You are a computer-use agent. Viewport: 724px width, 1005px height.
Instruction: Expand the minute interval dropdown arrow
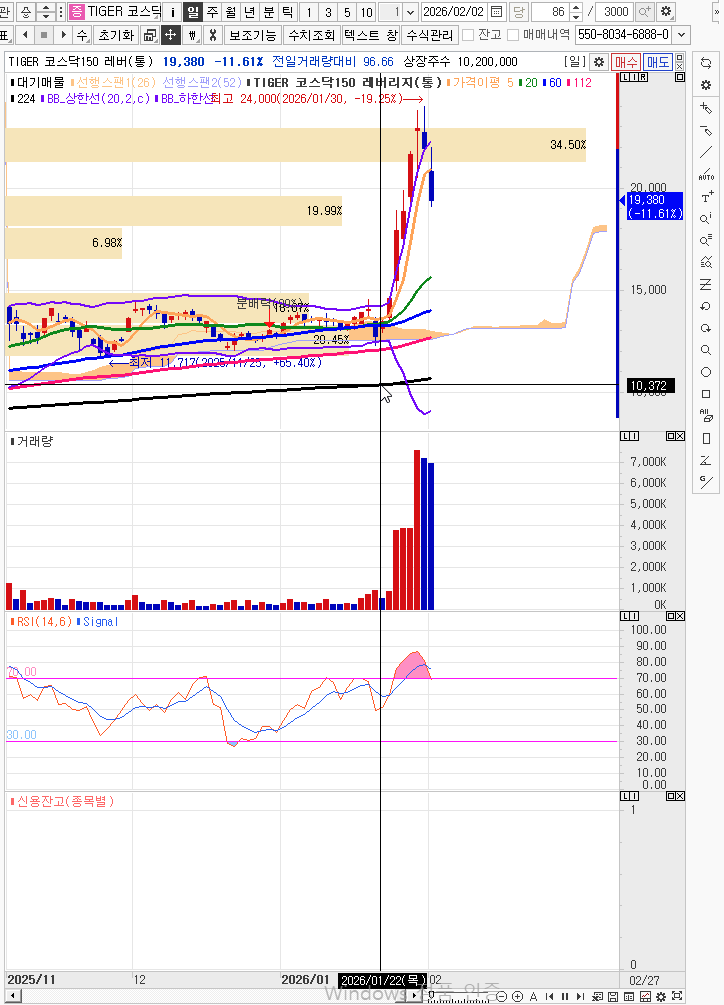tap(411, 12)
